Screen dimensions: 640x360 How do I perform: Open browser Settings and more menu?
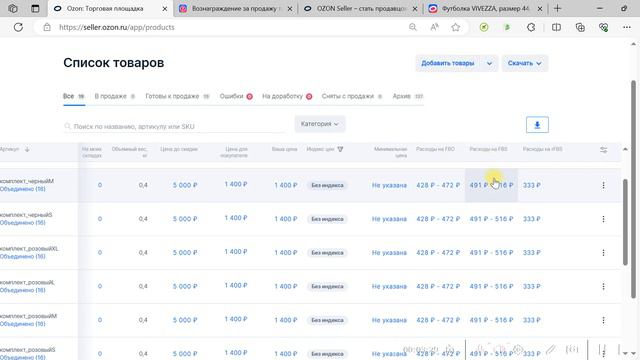click(x=627, y=27)
